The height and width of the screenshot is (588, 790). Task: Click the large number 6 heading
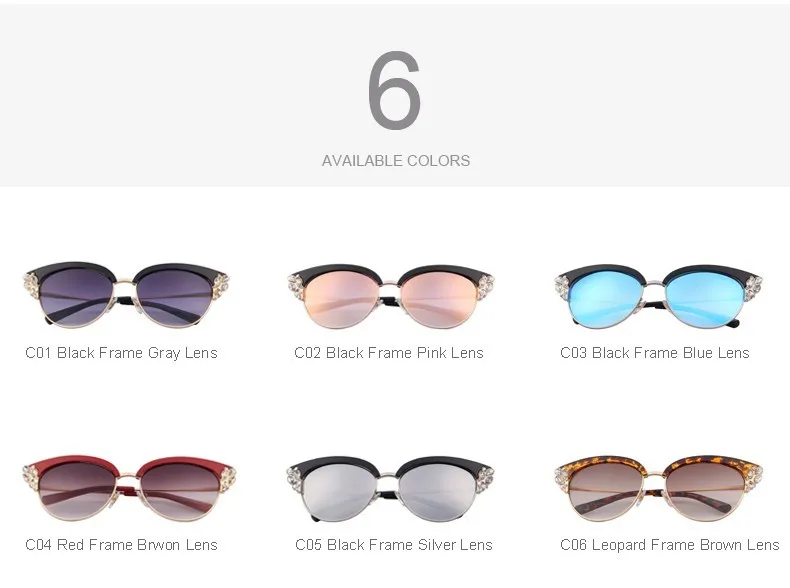[394, 90]
